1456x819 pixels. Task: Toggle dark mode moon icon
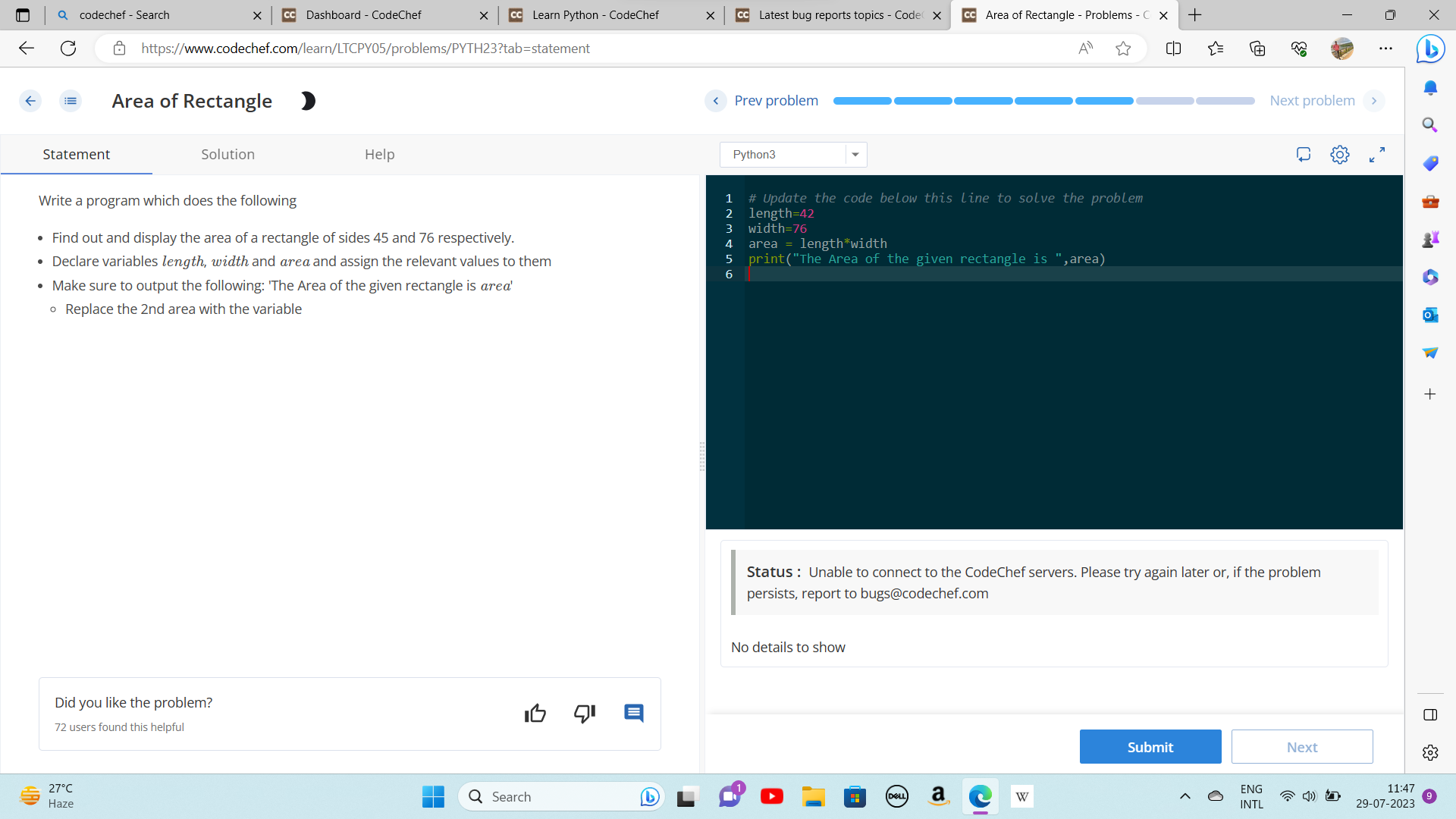point(308,101)
